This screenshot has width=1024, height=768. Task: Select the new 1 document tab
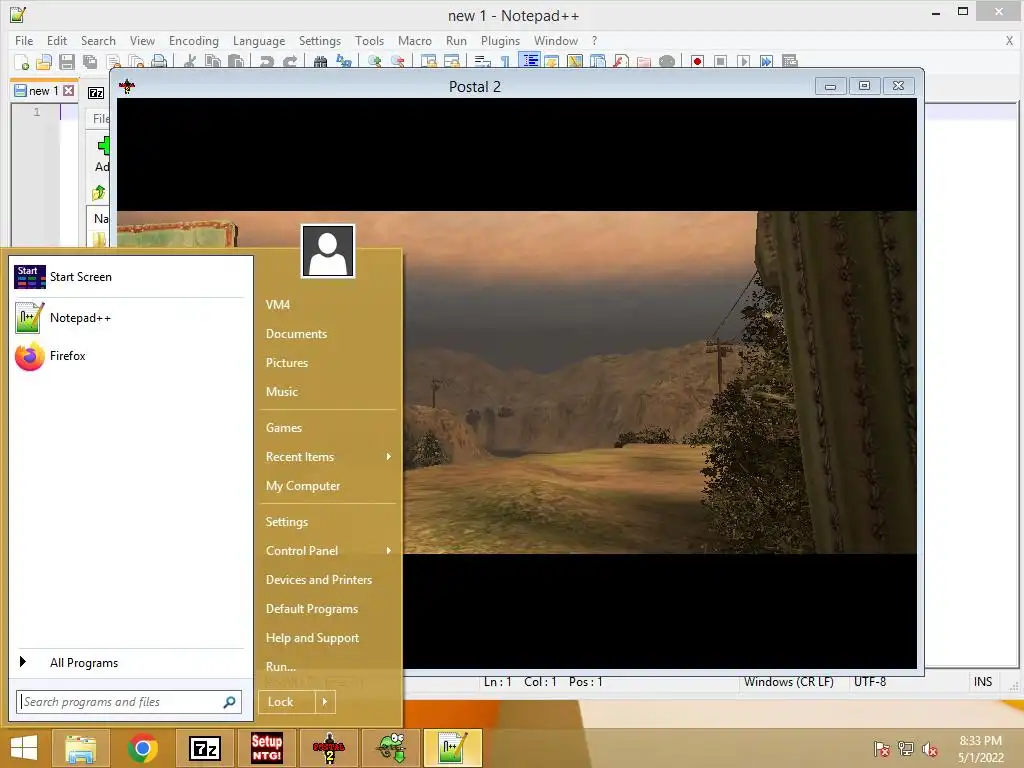coord(44,91)
